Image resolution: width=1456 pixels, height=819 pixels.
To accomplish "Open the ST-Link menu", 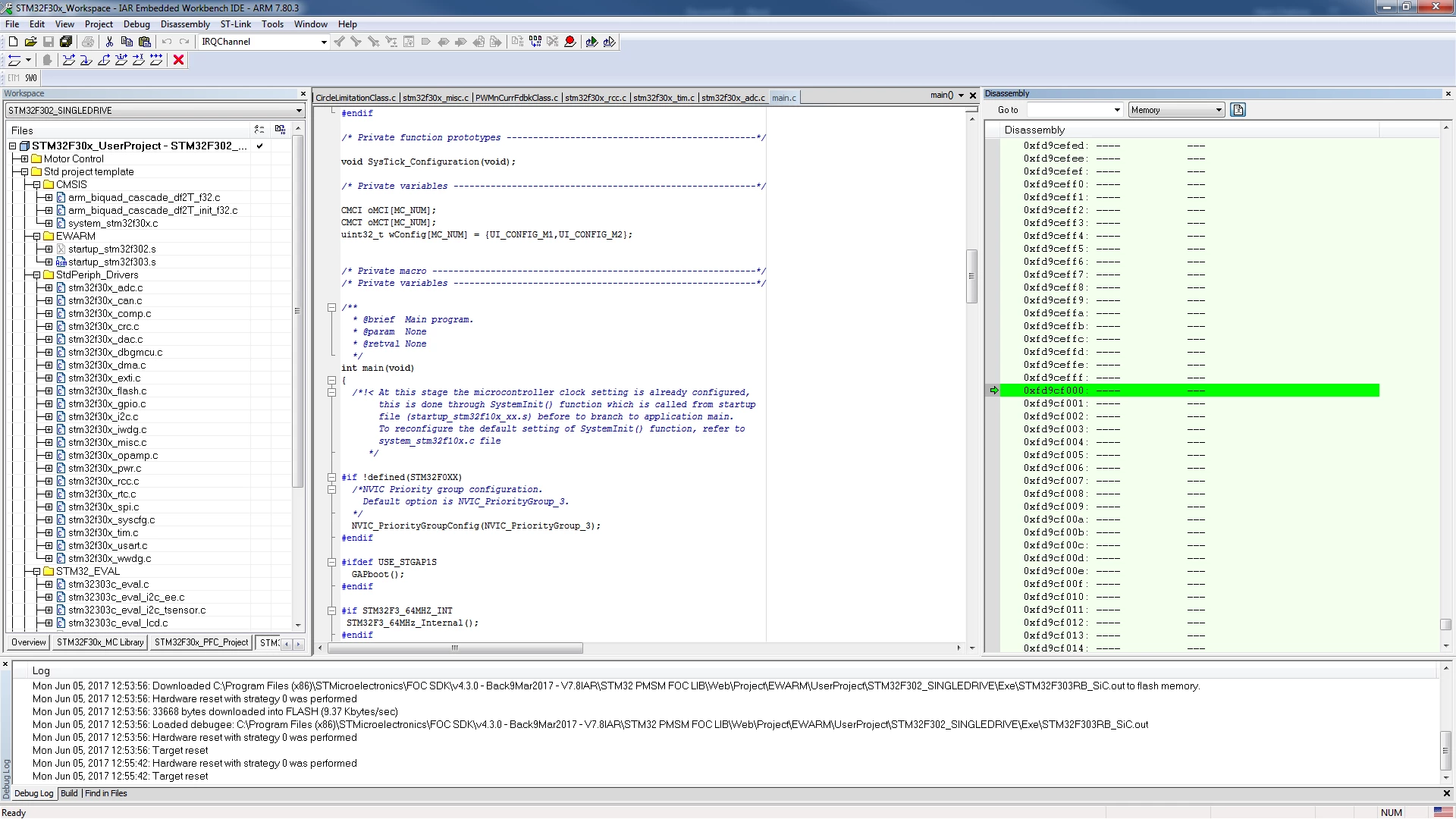I will pyautogui.click(x=236, y=24).
